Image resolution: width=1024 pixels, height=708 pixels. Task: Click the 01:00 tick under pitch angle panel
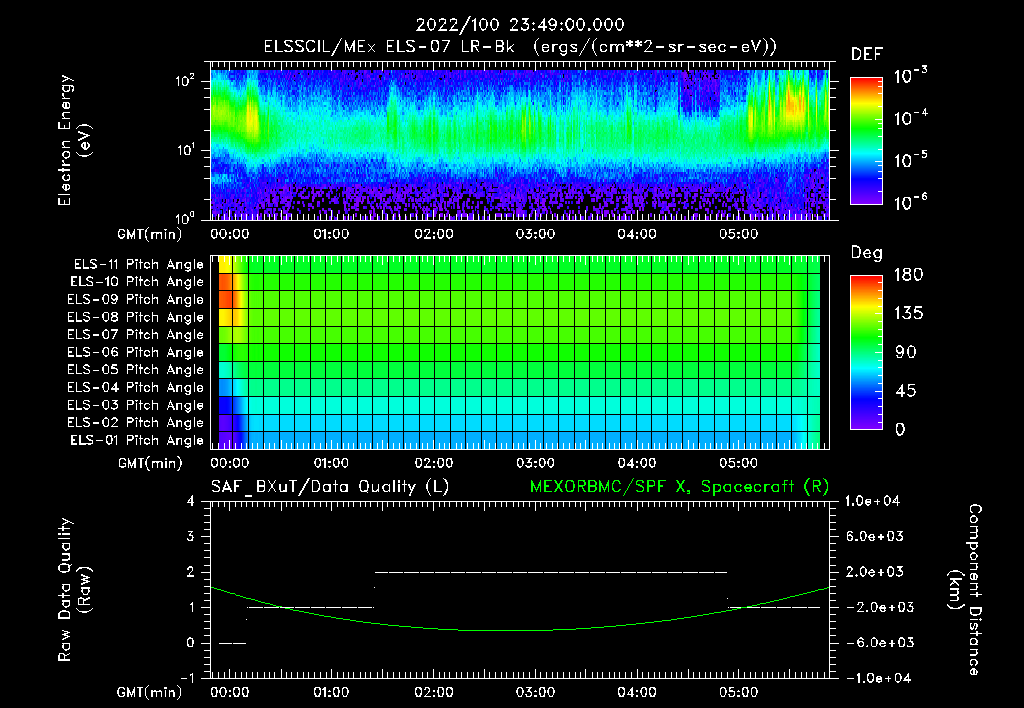(331, 463)
